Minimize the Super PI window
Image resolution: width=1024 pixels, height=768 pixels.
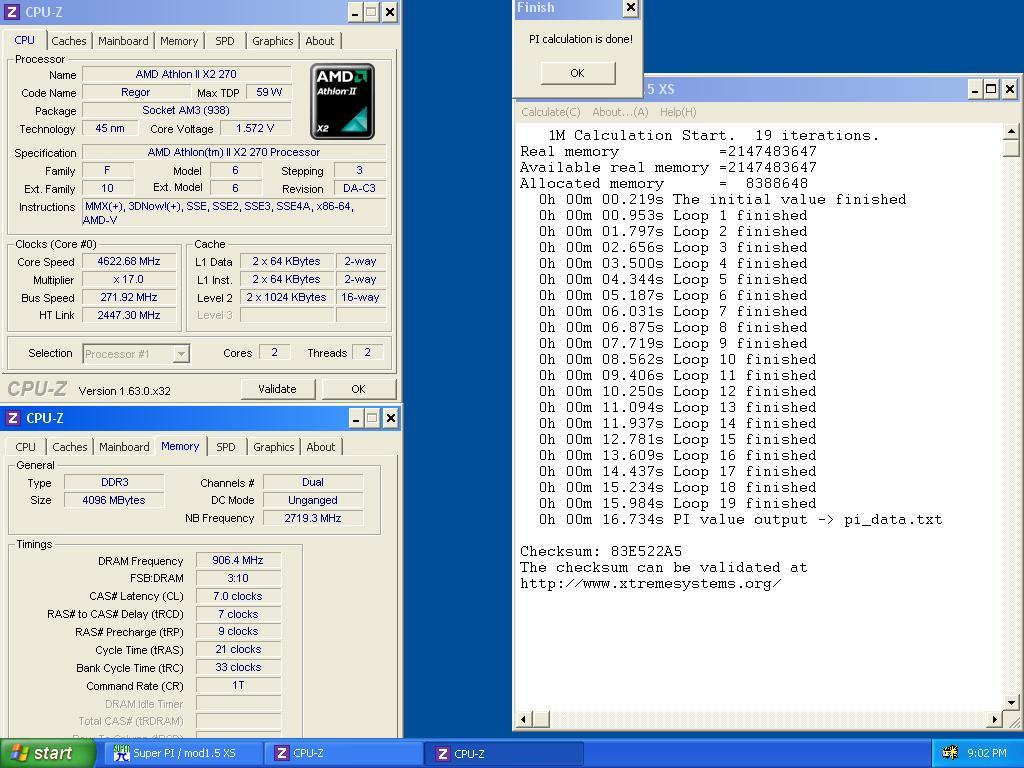974,89
